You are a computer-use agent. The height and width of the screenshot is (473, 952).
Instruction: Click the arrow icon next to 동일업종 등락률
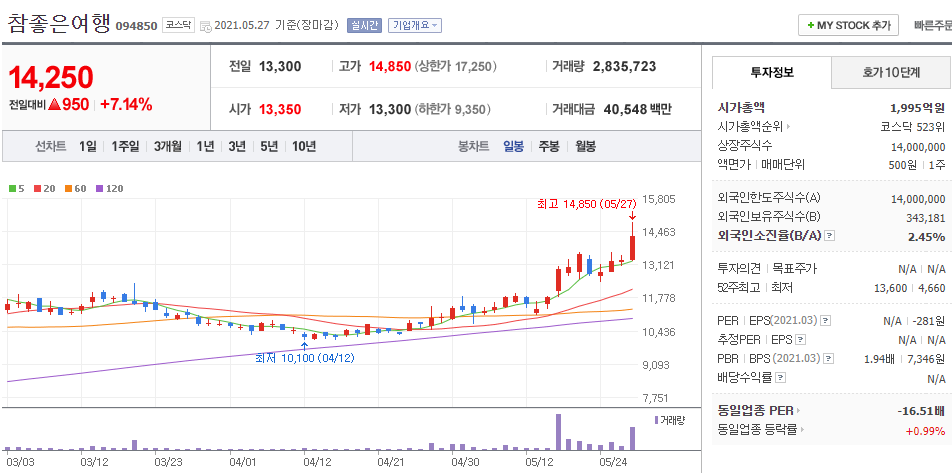pyautogui.click(x=803, y=430)
